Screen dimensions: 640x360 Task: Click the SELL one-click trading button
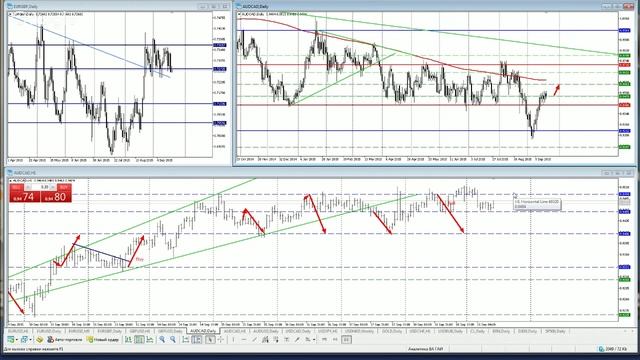pyautogui.click(x=16, y=187)
